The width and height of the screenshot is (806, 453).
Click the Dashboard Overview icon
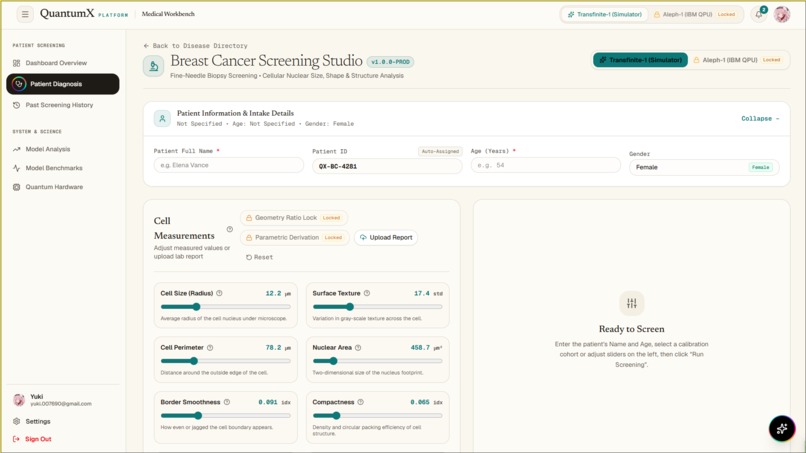coord(16,63)
